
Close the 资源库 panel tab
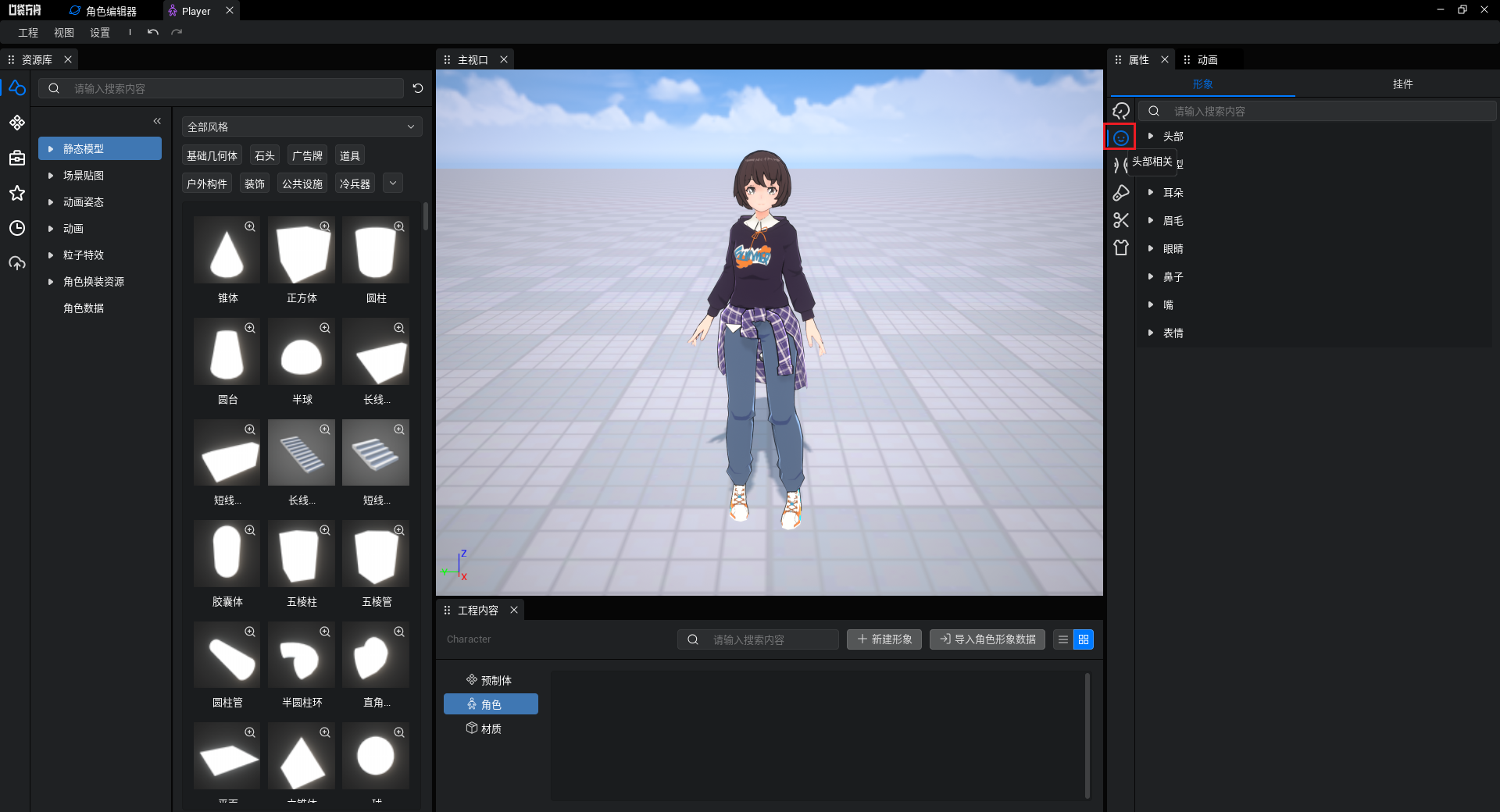point(68,59)
